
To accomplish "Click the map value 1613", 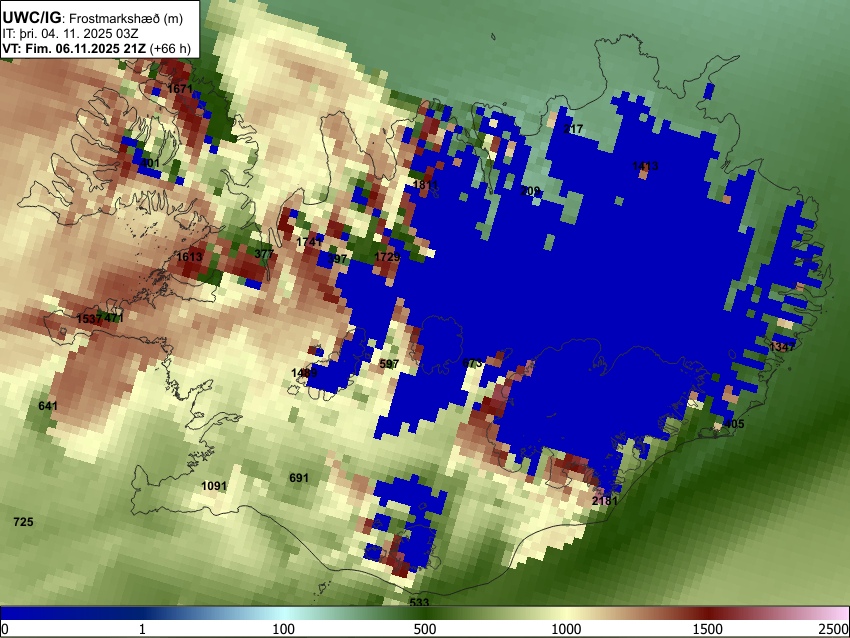I will pos(190,256).
